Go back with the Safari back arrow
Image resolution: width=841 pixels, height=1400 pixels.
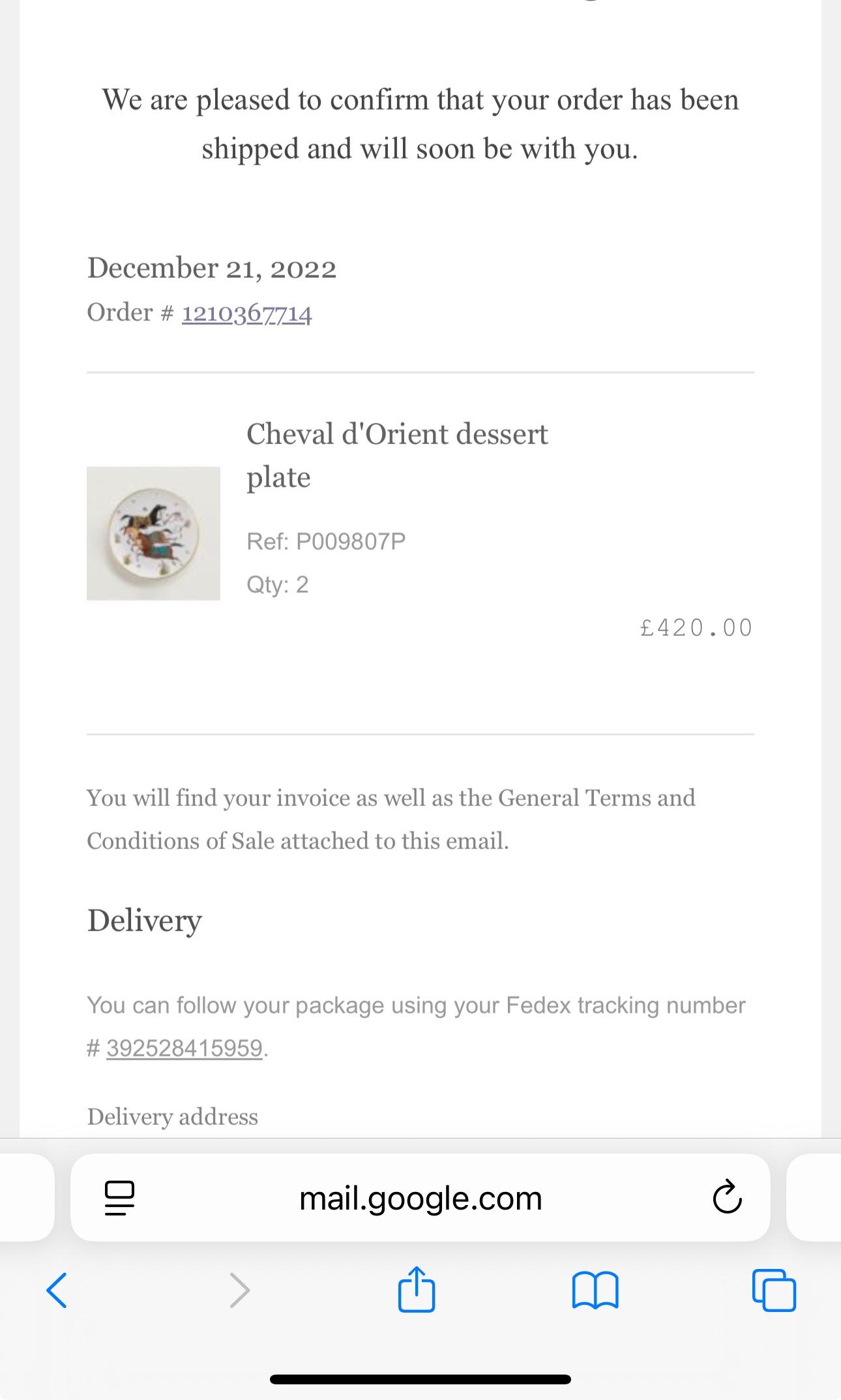point(57,1290)
